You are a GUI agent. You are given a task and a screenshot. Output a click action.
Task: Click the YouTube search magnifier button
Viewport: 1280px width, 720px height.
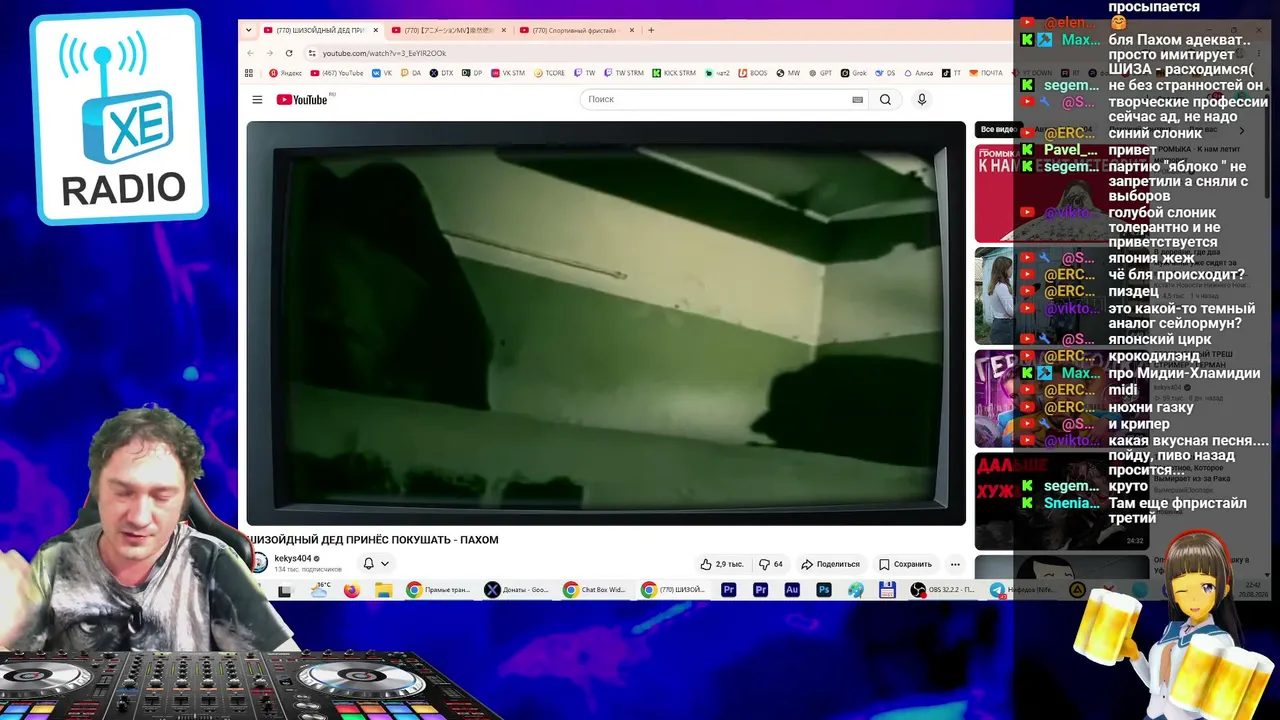pyautogui.click(x=885, y=99)
